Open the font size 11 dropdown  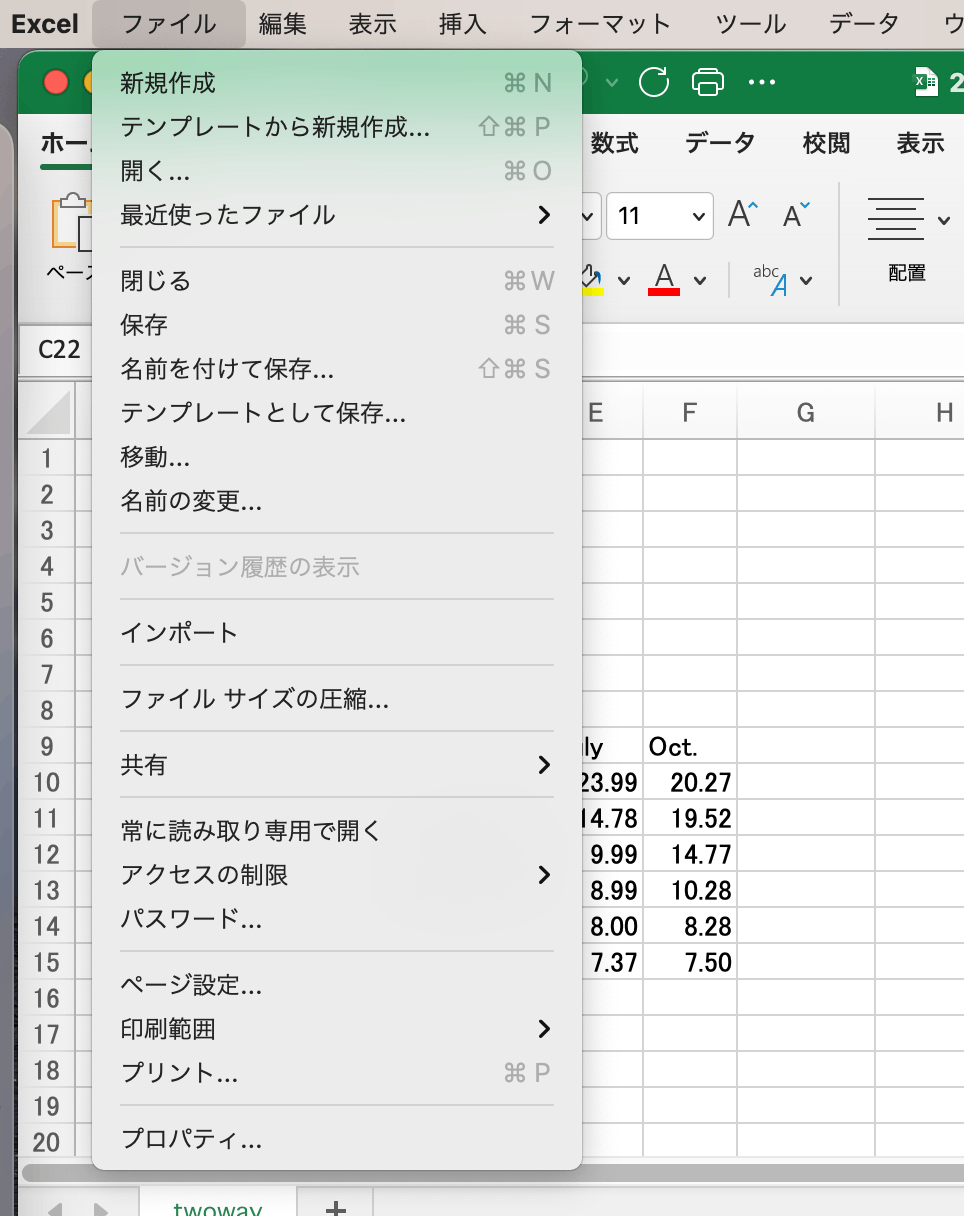pos(660,216)
